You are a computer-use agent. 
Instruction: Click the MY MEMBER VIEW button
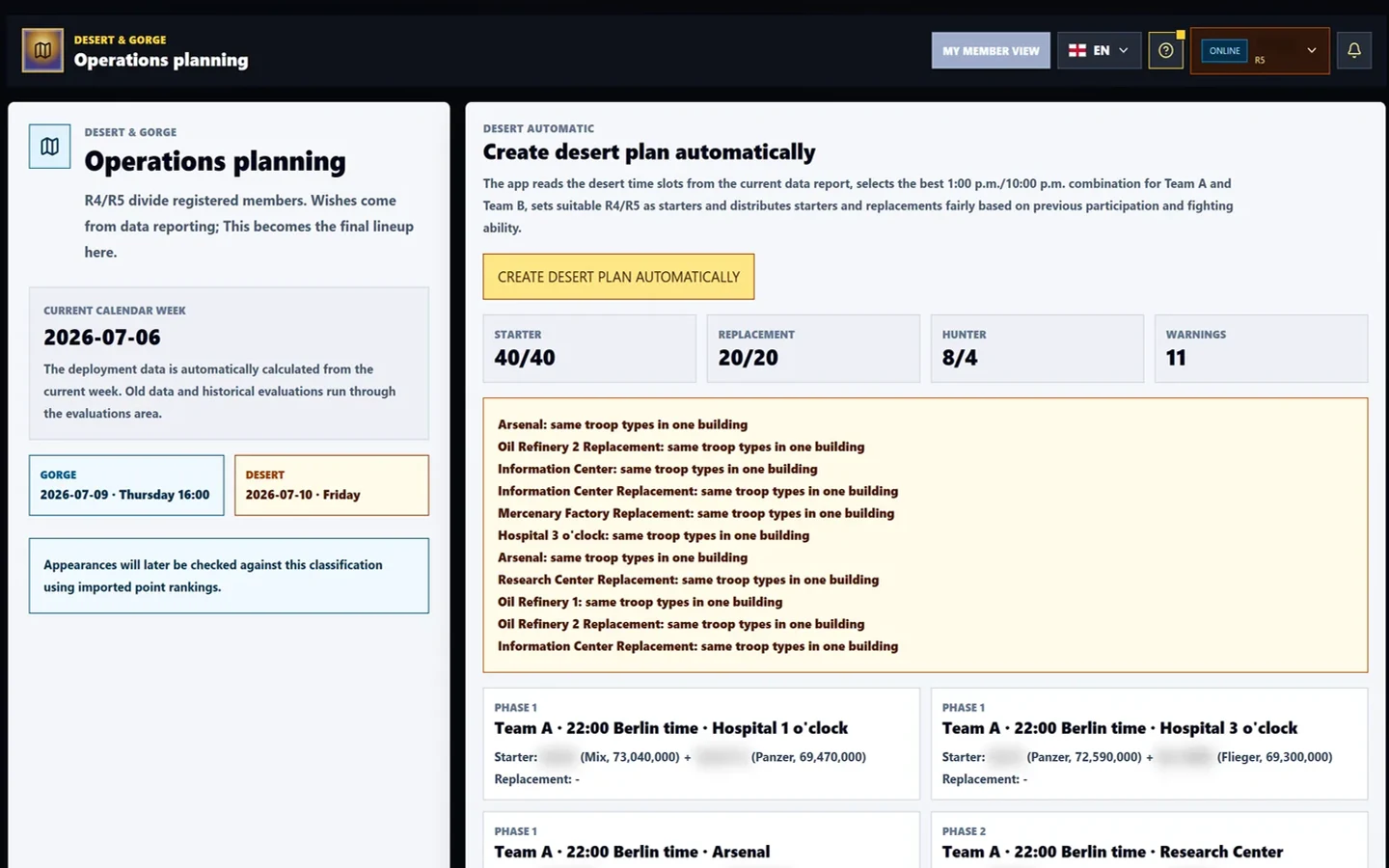tap(991, 50)
